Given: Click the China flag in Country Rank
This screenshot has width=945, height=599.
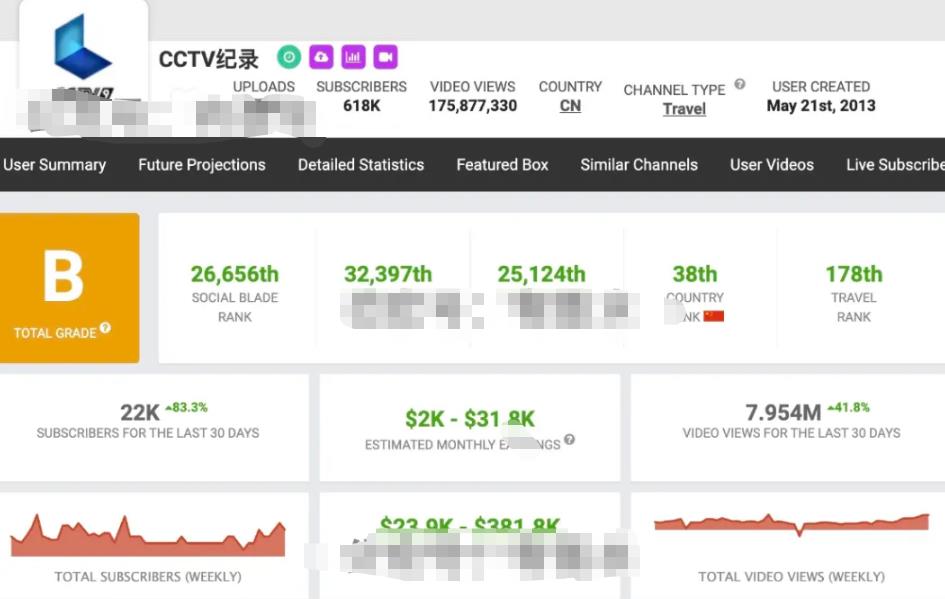Looking at the screenshot, I should click(713, 316).
